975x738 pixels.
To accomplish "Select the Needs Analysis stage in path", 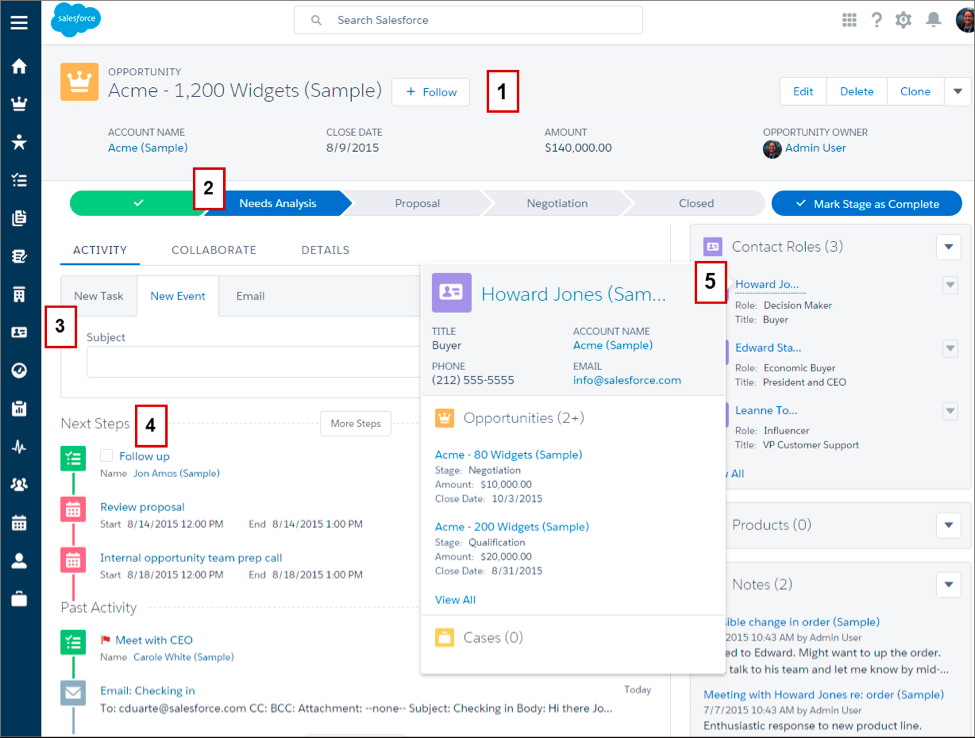I will coord(278,203).
